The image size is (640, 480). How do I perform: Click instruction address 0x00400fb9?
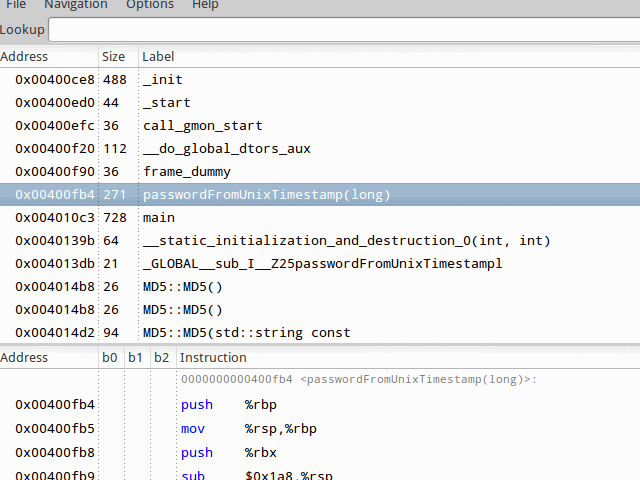(55, 475)
